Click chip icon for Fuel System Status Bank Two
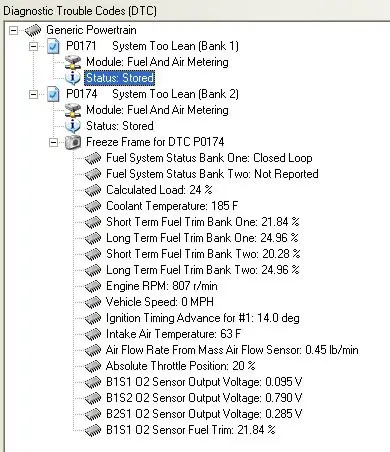The width and height of the screenshot is (390, 452). (x=93, y=174)
